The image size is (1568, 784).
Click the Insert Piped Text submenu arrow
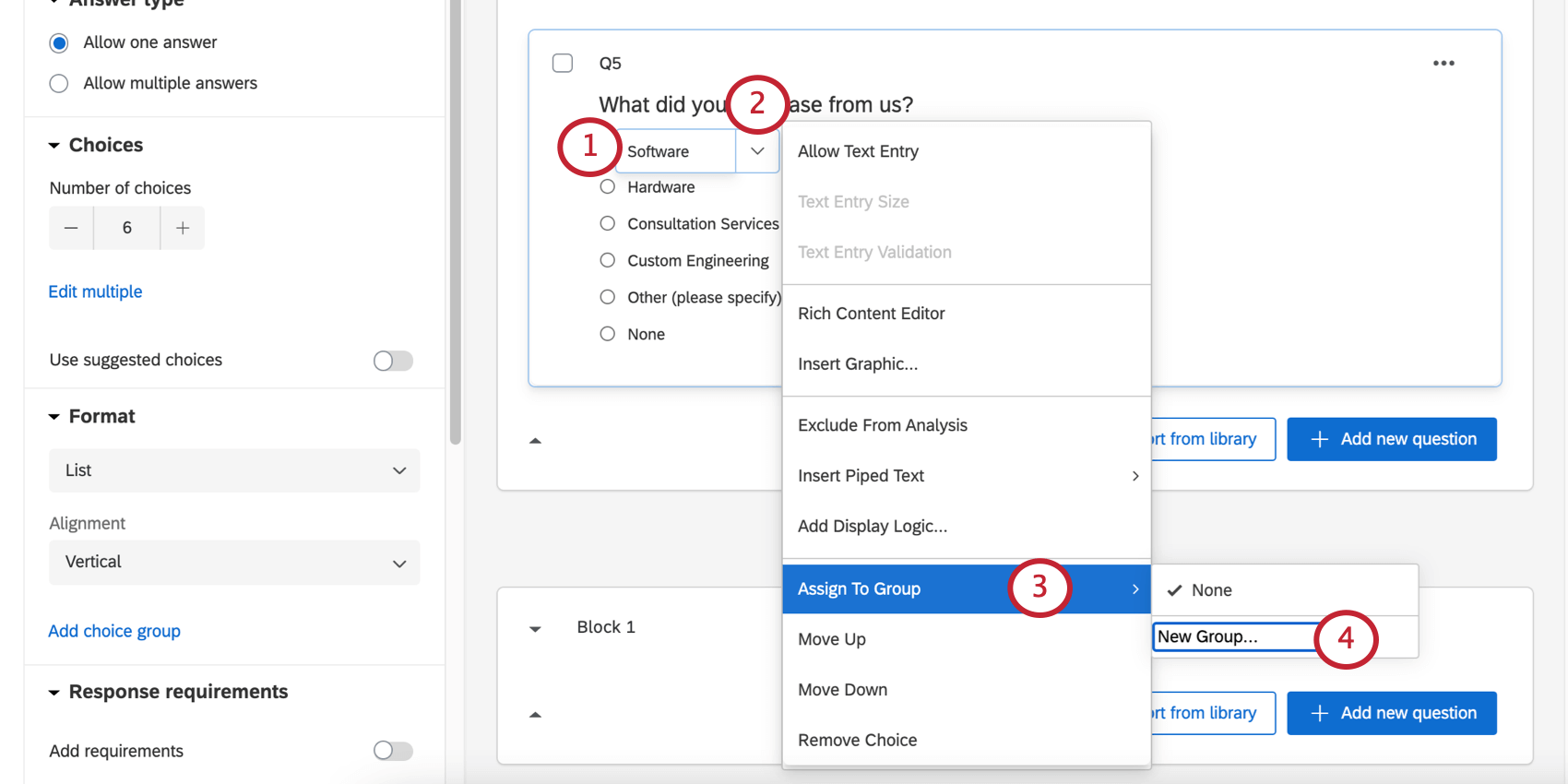[1135, 476]
